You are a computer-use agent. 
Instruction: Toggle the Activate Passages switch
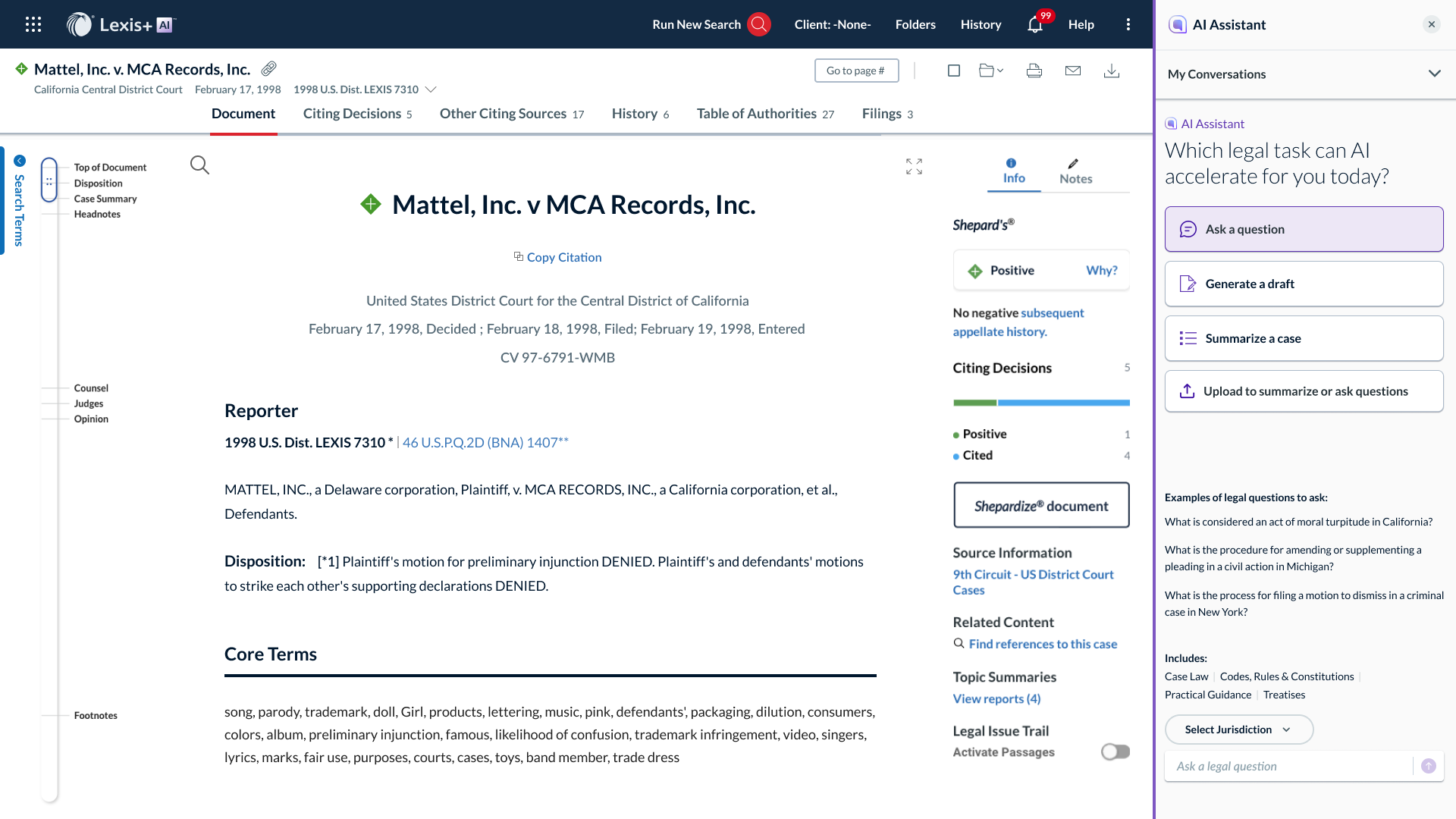coord(1115,752)
